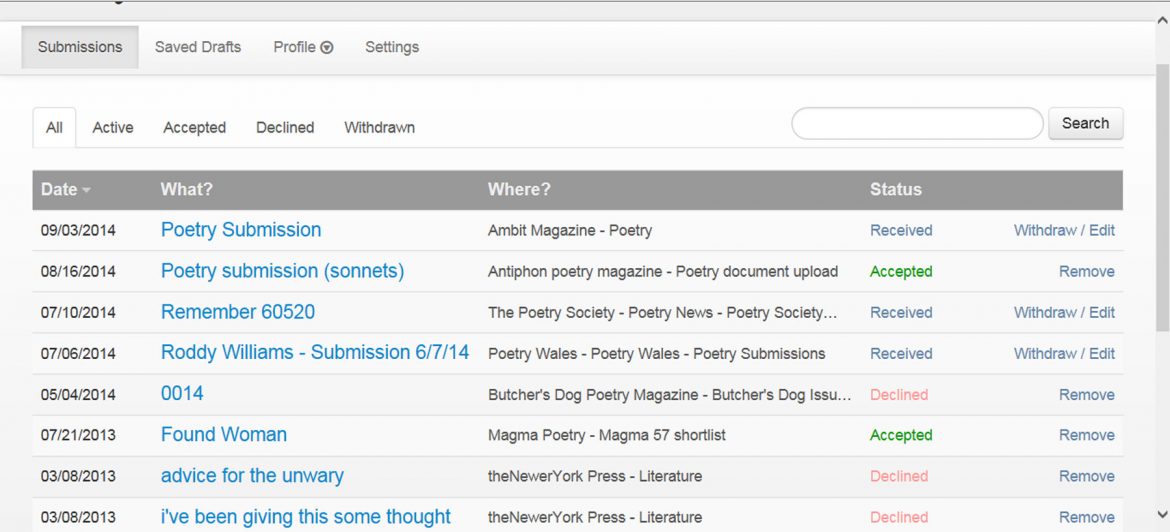The image size is (1170, 532).
Task: Sort submissions by Date column arrow
Action: coord(86,190)
